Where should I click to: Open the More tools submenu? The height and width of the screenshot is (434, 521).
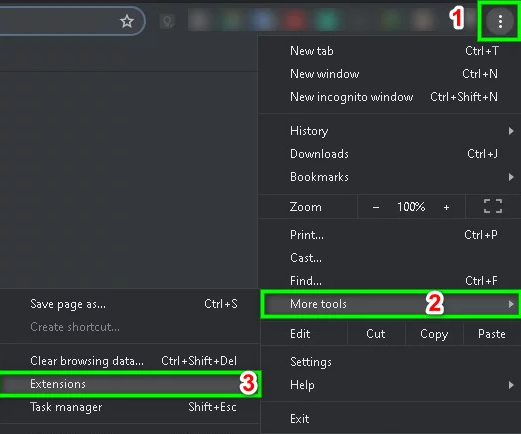click(390, 304)
